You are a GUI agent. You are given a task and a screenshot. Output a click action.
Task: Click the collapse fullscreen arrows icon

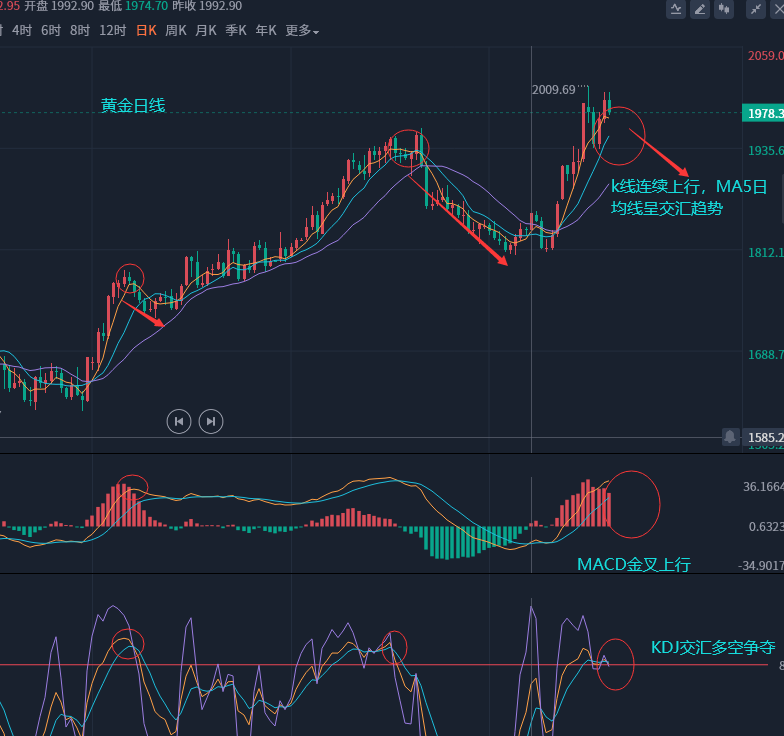[754, 9]
